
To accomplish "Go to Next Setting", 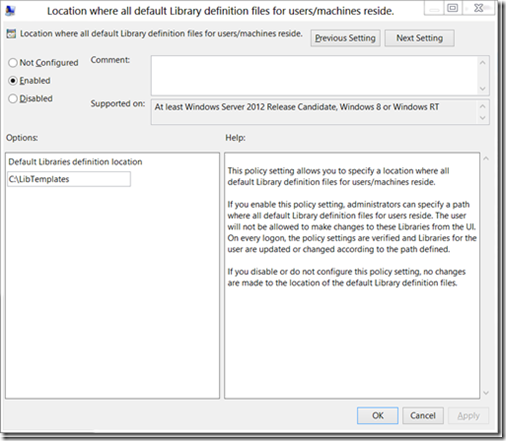I will point(419,38).
